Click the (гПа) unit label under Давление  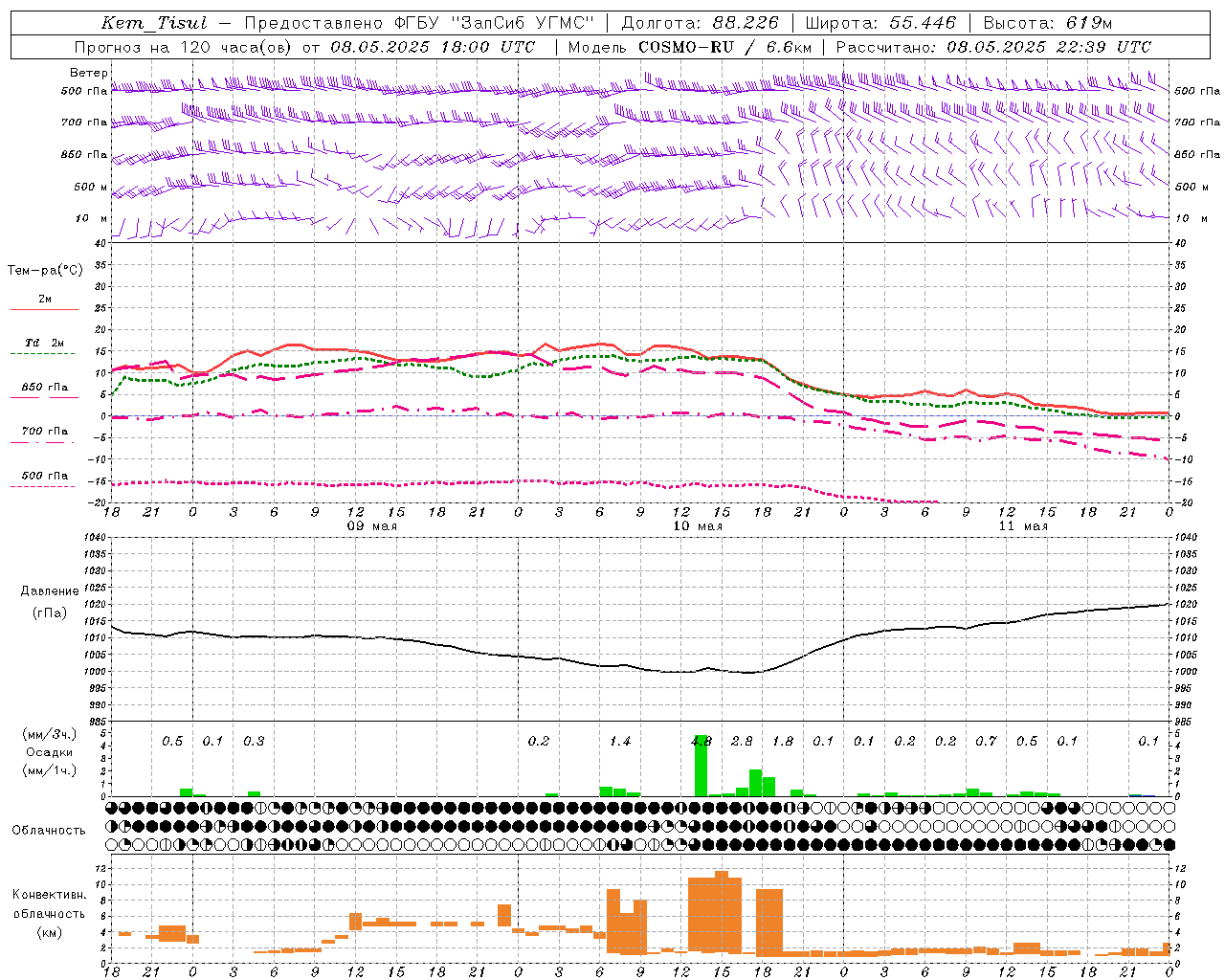click(49, 613)
